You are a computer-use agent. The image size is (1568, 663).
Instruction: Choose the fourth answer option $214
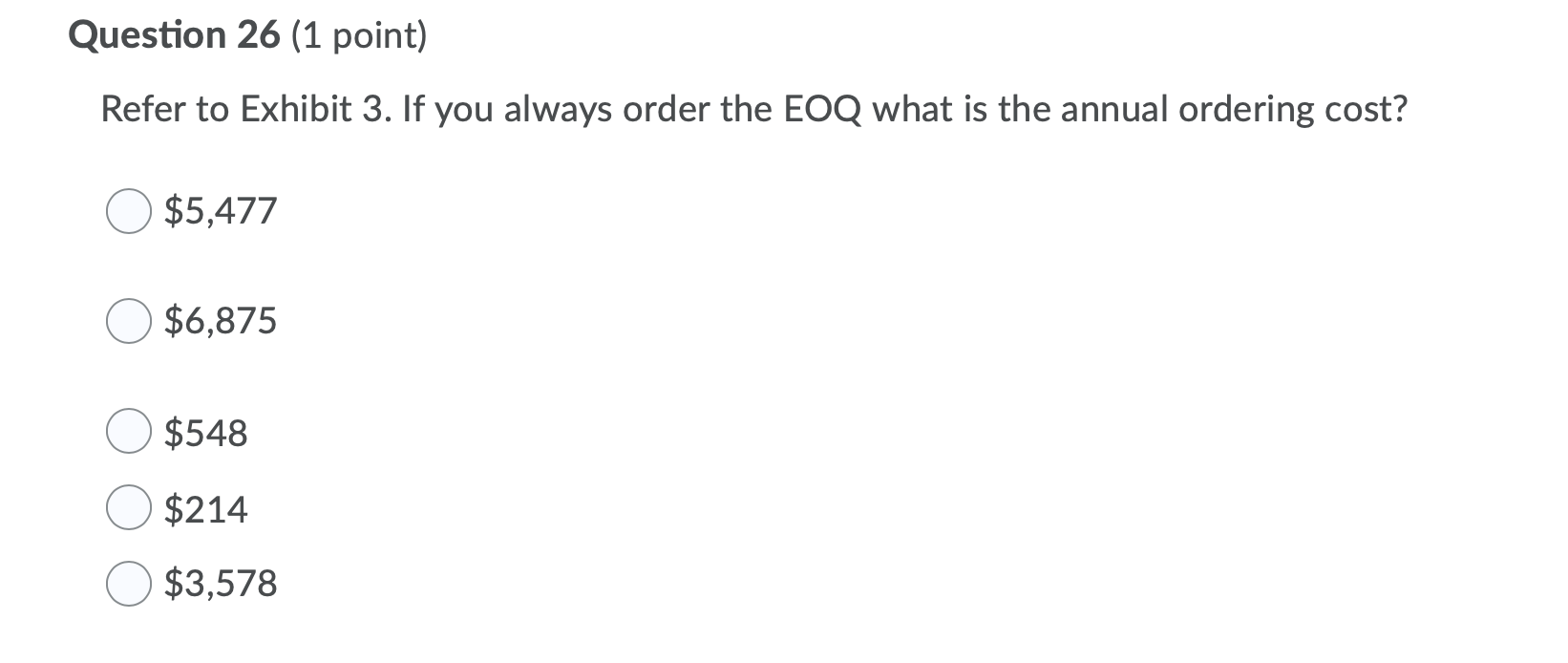pyautogui.click(x=129, y=509)
